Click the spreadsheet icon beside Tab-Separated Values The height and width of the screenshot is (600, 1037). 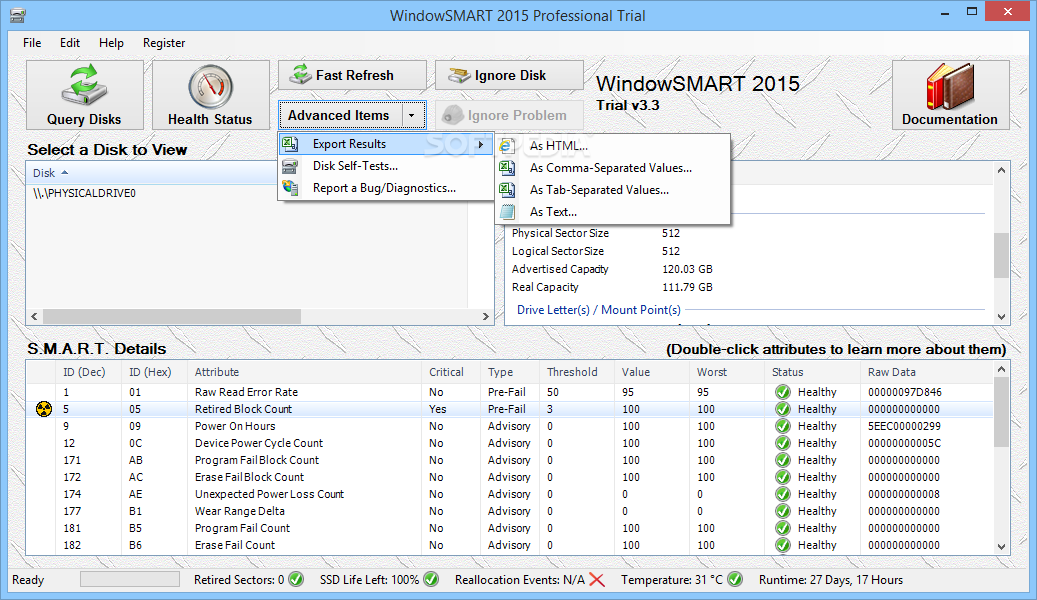pyautogui.click(x=507, y=190)
